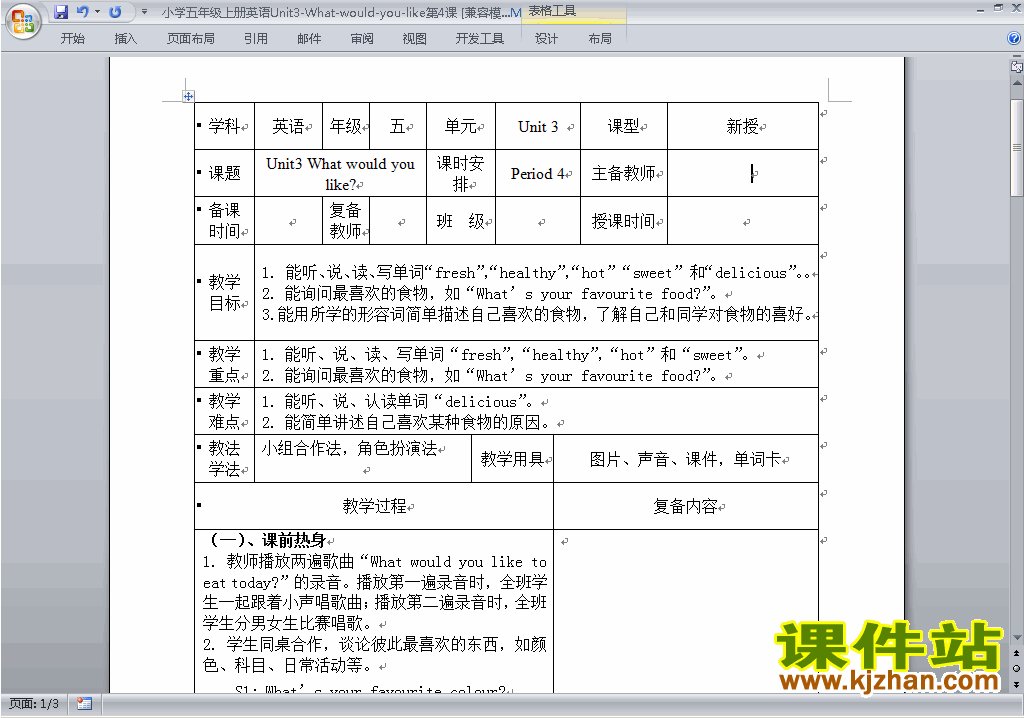
Task: Go to next page with the double-down arrow
Action: coord(1017,684)
